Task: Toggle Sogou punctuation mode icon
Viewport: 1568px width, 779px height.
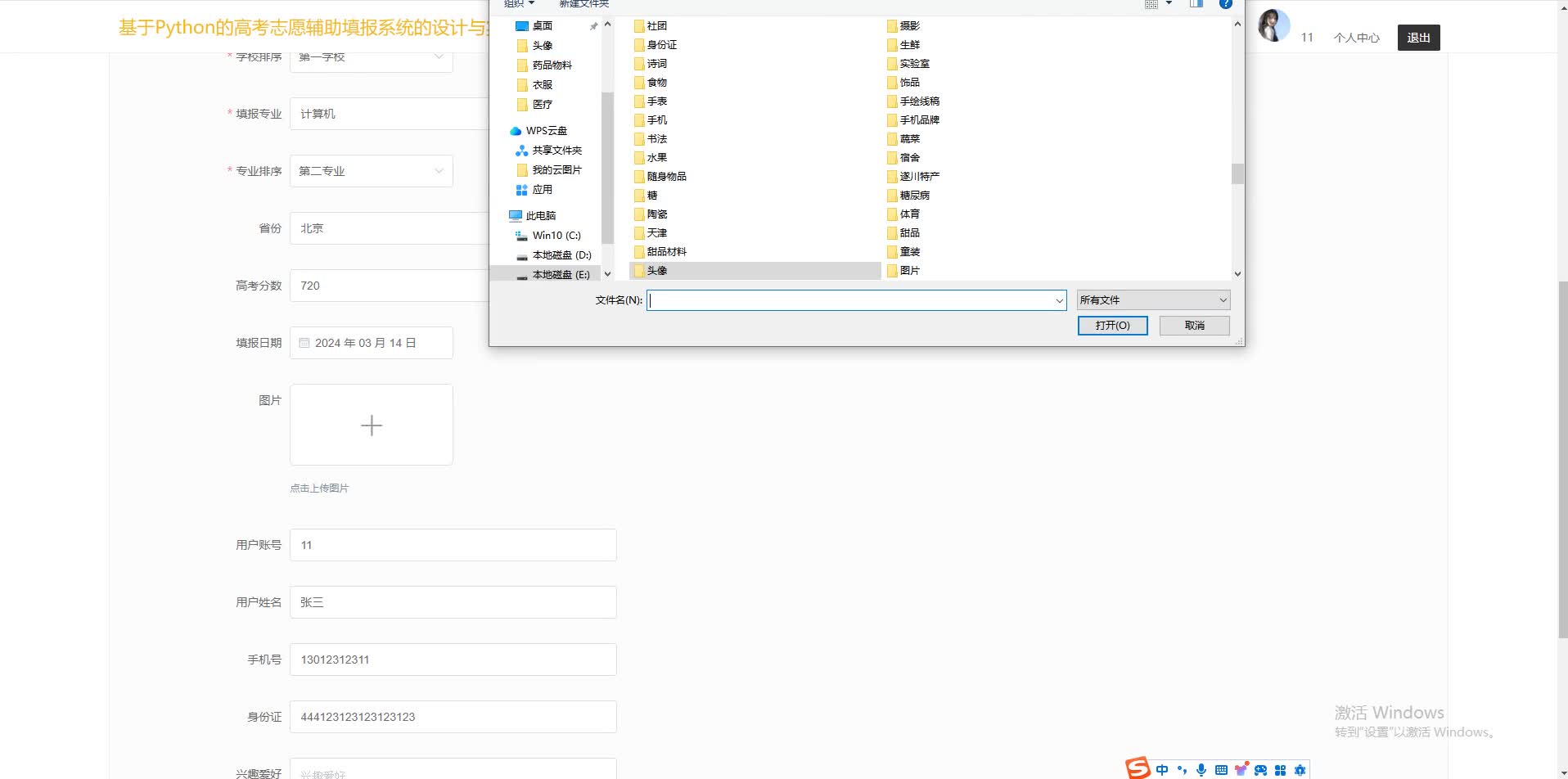Action: [1182, 770]
